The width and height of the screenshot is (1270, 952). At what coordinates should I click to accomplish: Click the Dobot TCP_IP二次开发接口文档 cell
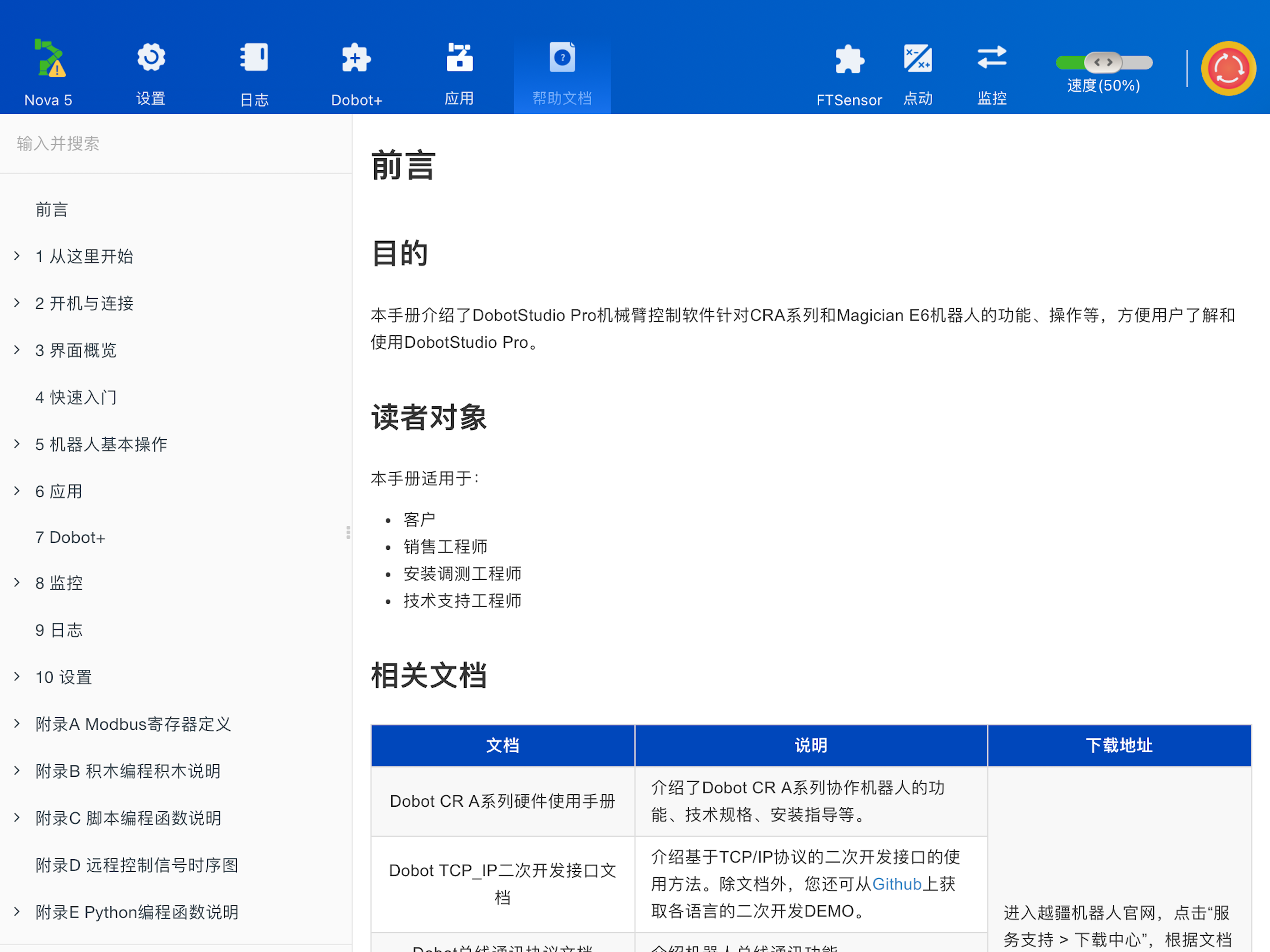[x=503, y=884]
